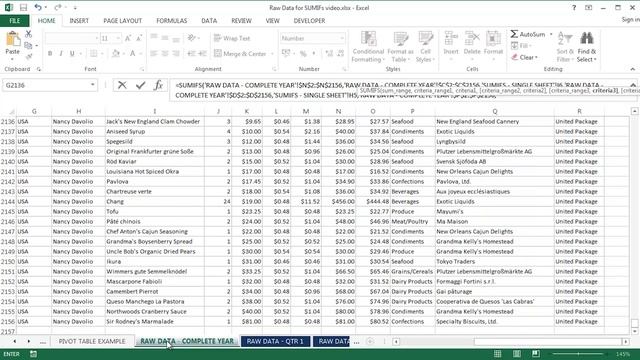Image resolution: width=640 pixels, height=360 pixels.
Task: Click the Redo arrow icon
Action: [x=58, y=7]
